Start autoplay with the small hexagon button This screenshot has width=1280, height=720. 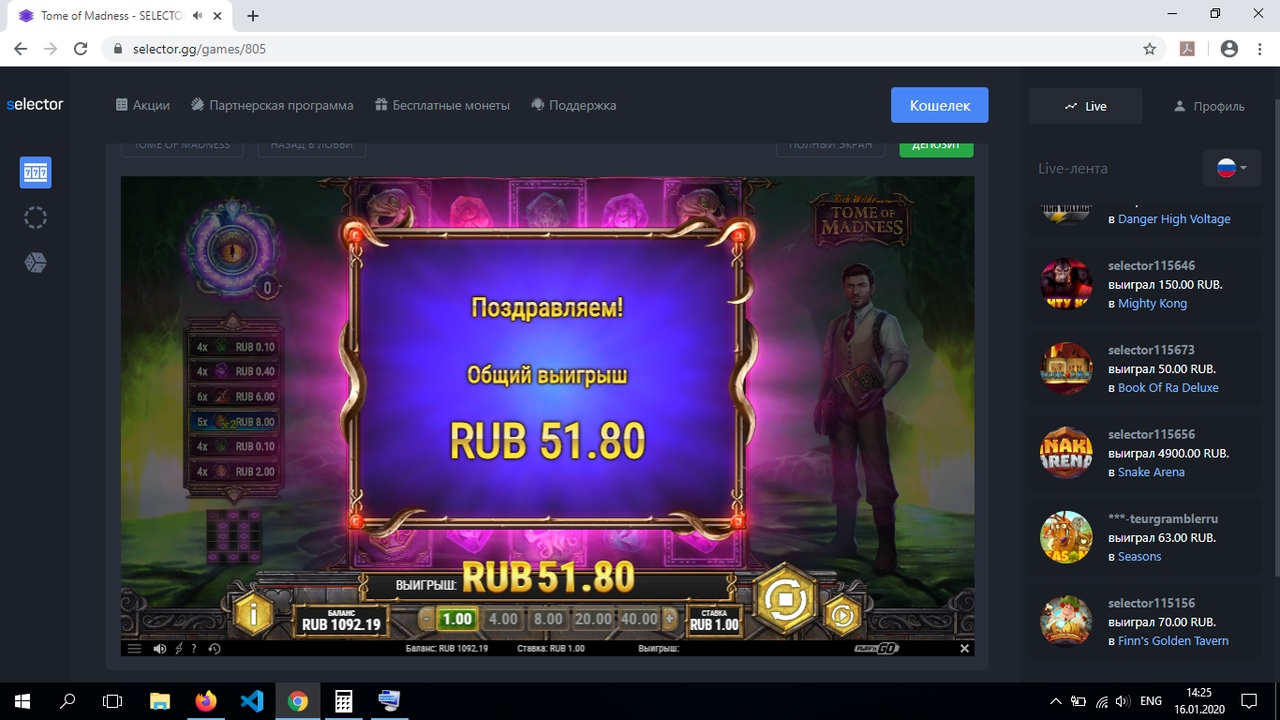(x=842, y=617)
